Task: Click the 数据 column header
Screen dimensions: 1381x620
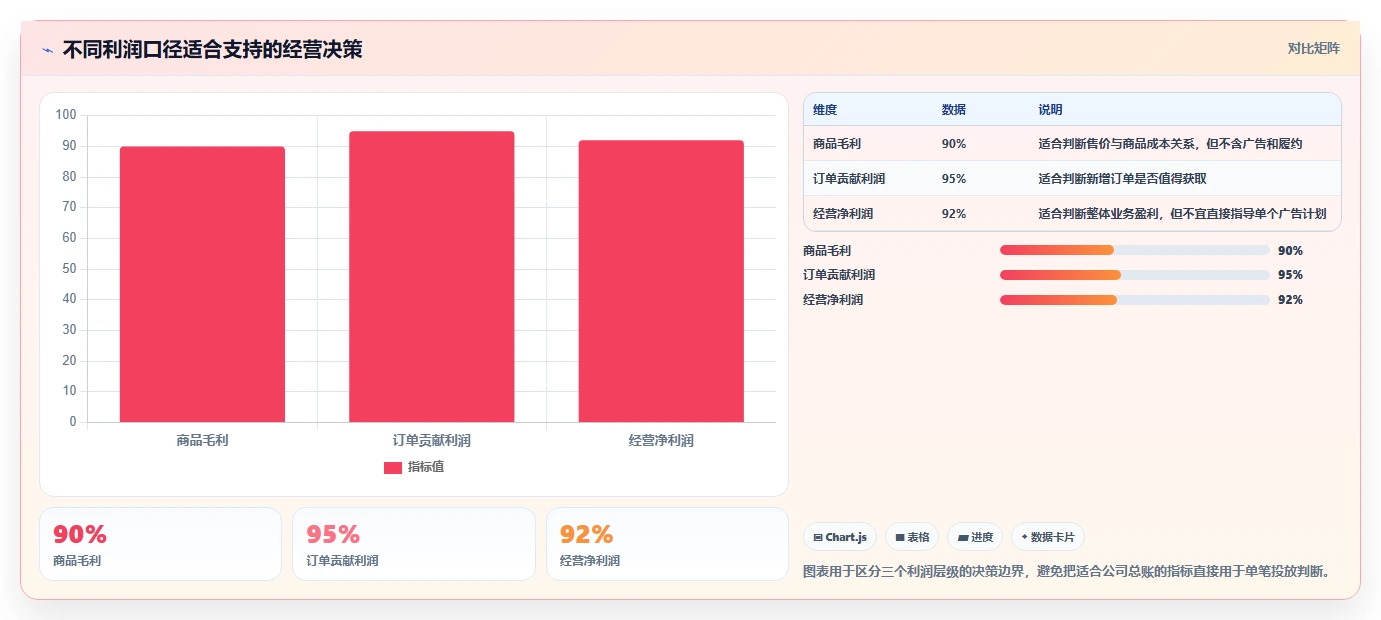Action: (x=954, y=109)
